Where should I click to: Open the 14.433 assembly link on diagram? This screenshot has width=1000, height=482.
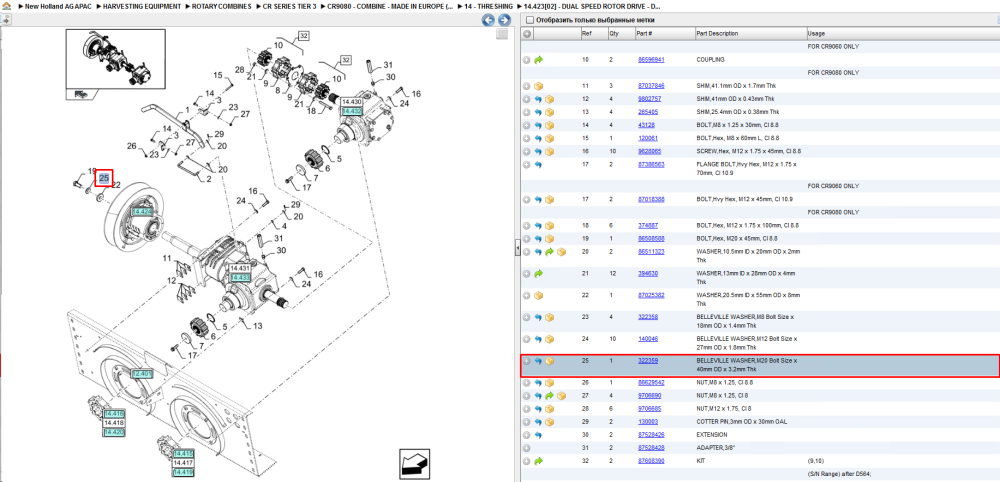240,278
